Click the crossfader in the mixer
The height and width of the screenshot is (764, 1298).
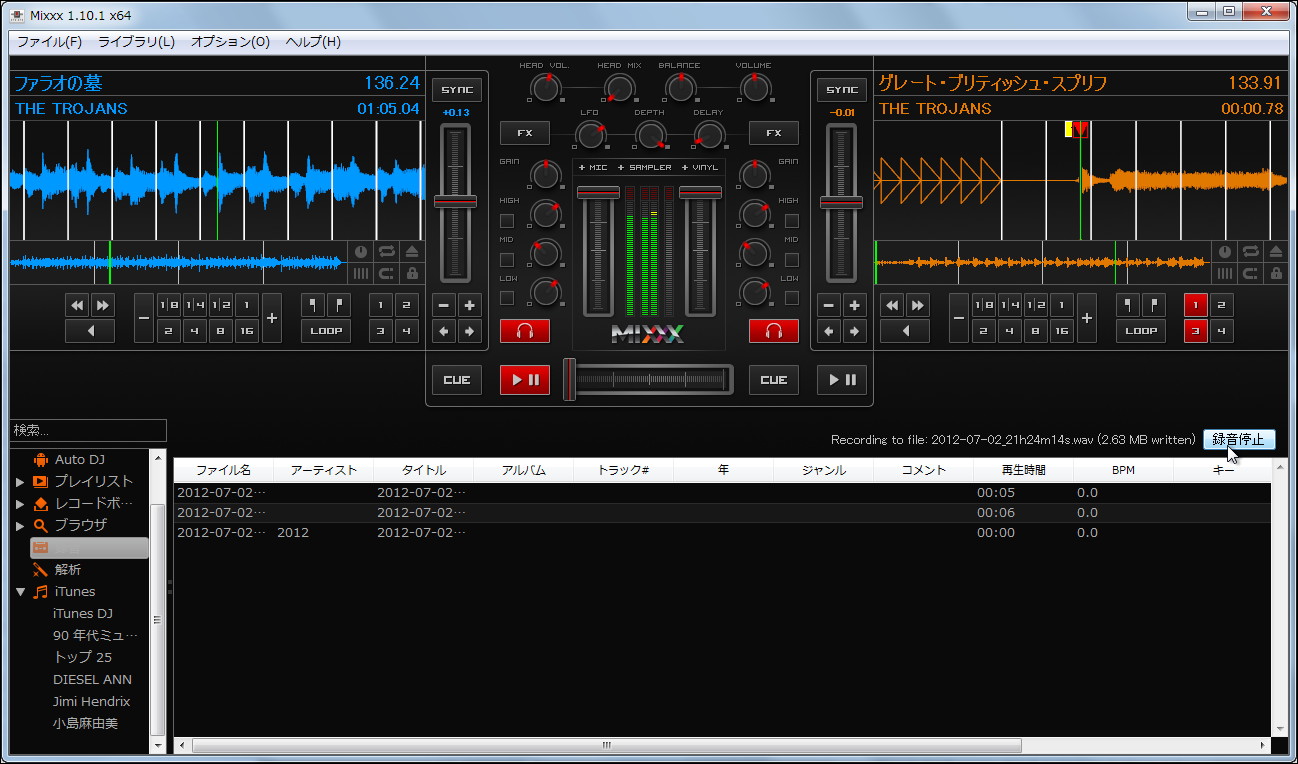coord(648,378)
